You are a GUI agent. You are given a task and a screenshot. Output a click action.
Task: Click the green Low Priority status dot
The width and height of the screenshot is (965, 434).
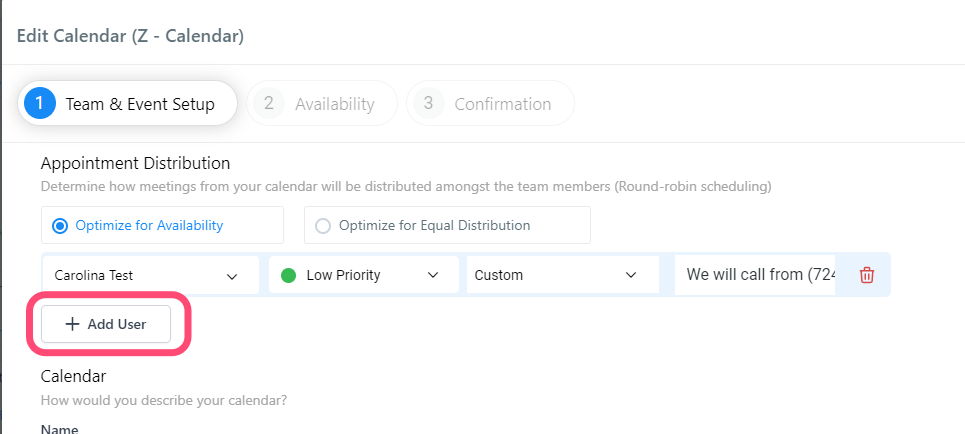(x=288, y=275)
